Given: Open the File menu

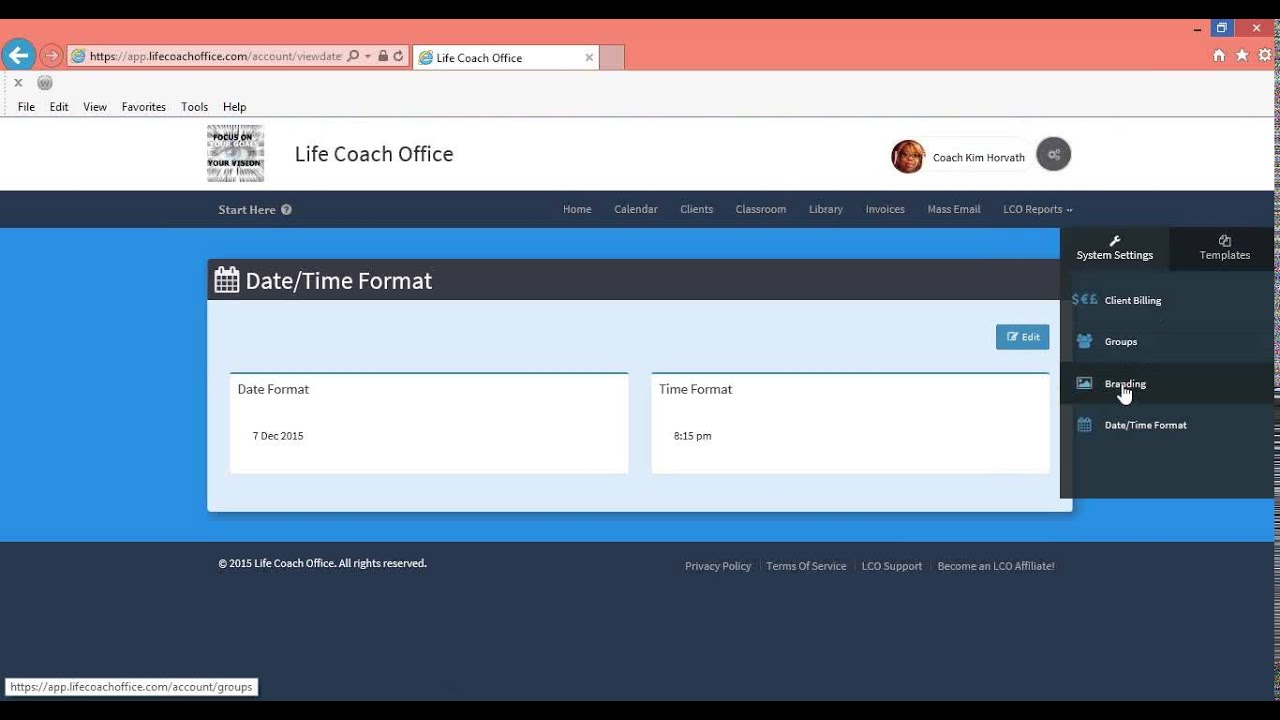Looking at the screenshot, I should (x=26, y=107).
